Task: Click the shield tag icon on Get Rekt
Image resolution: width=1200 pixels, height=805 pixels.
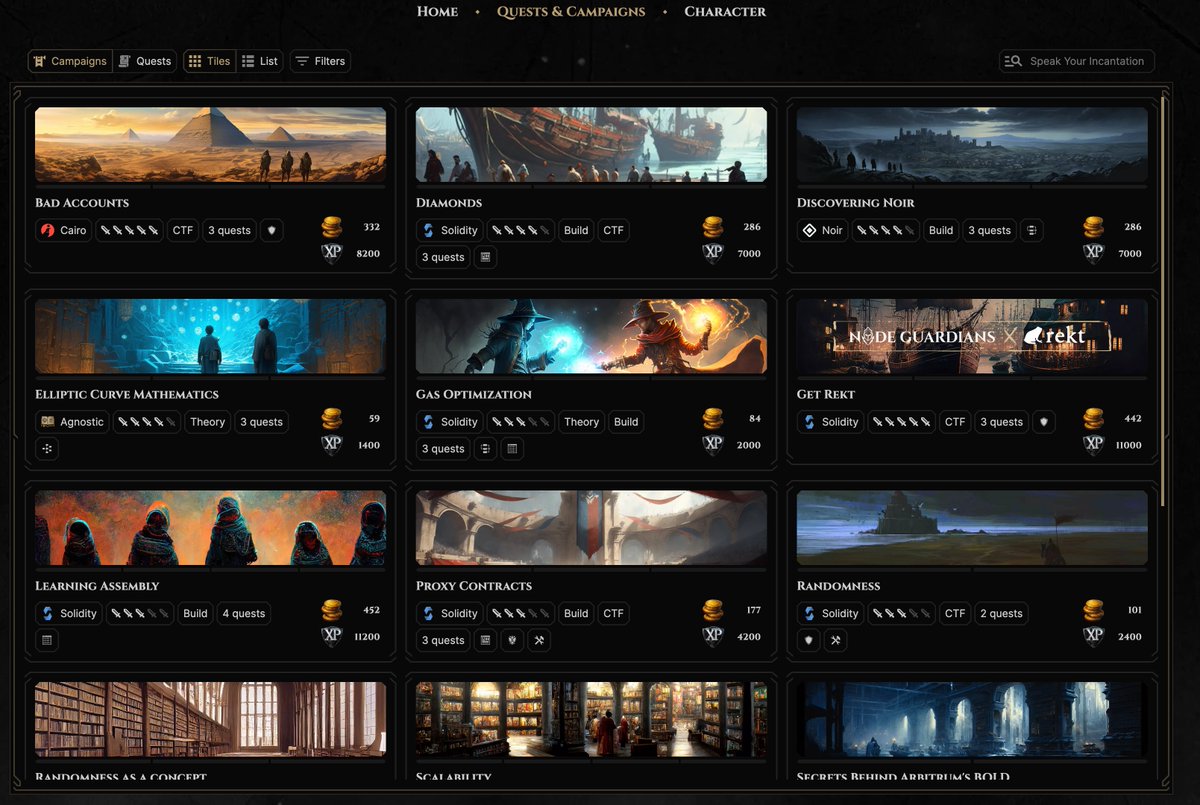Action: click(1043, 422)
